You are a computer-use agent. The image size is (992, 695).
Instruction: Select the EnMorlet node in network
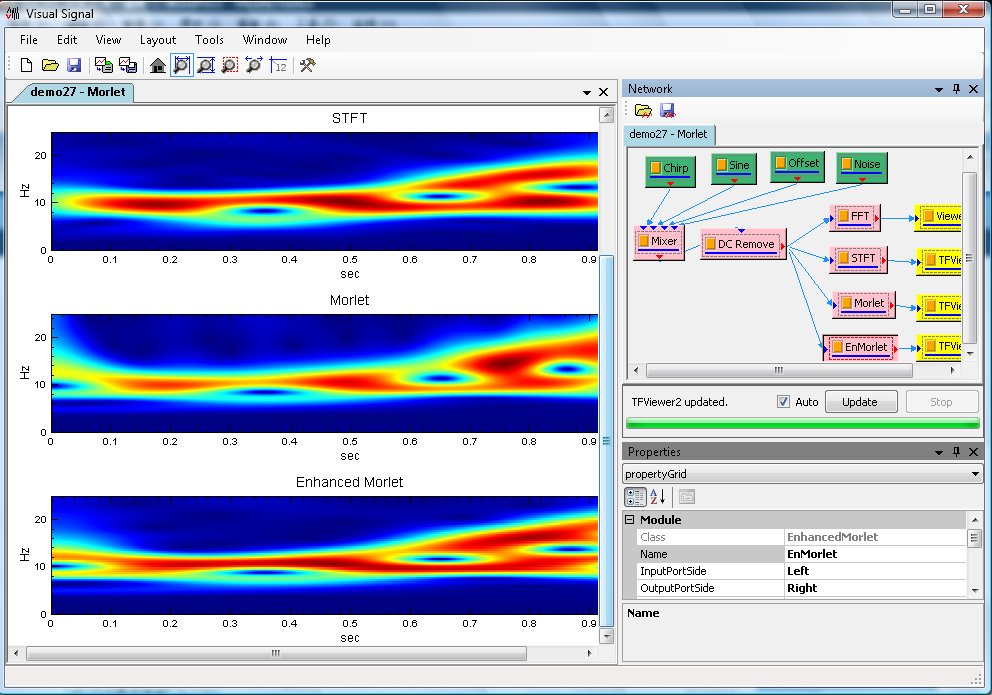point(860,348)
